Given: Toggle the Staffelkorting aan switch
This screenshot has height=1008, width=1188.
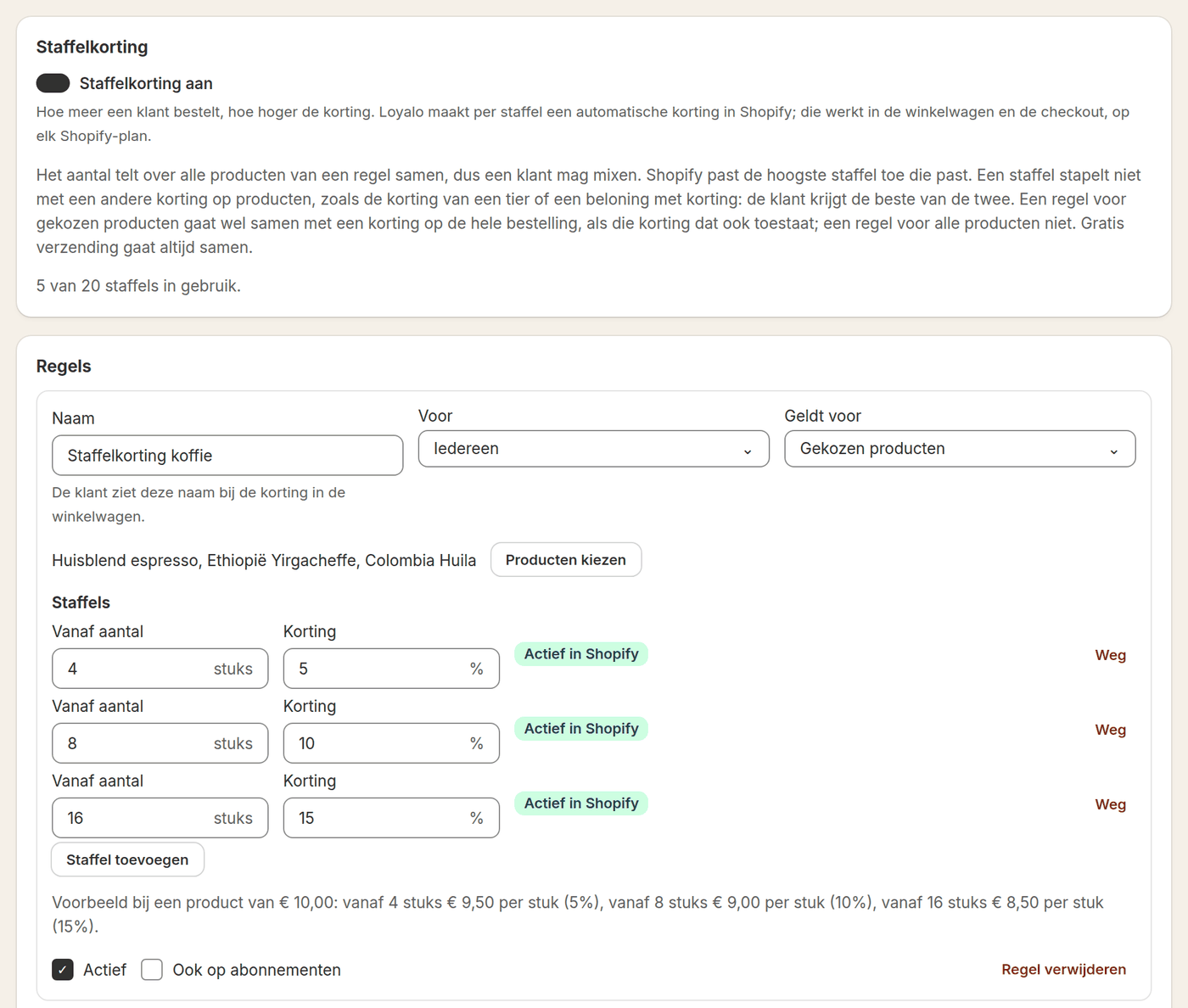Looking at the screenshot, I should click(53, 83).
